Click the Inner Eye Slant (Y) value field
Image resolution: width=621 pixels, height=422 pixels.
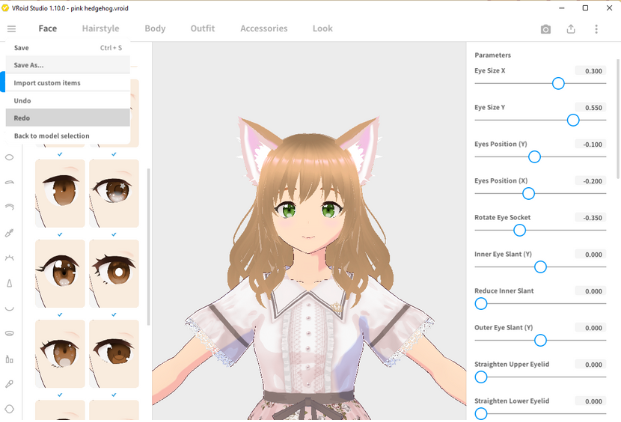click(x=590, y=255)
